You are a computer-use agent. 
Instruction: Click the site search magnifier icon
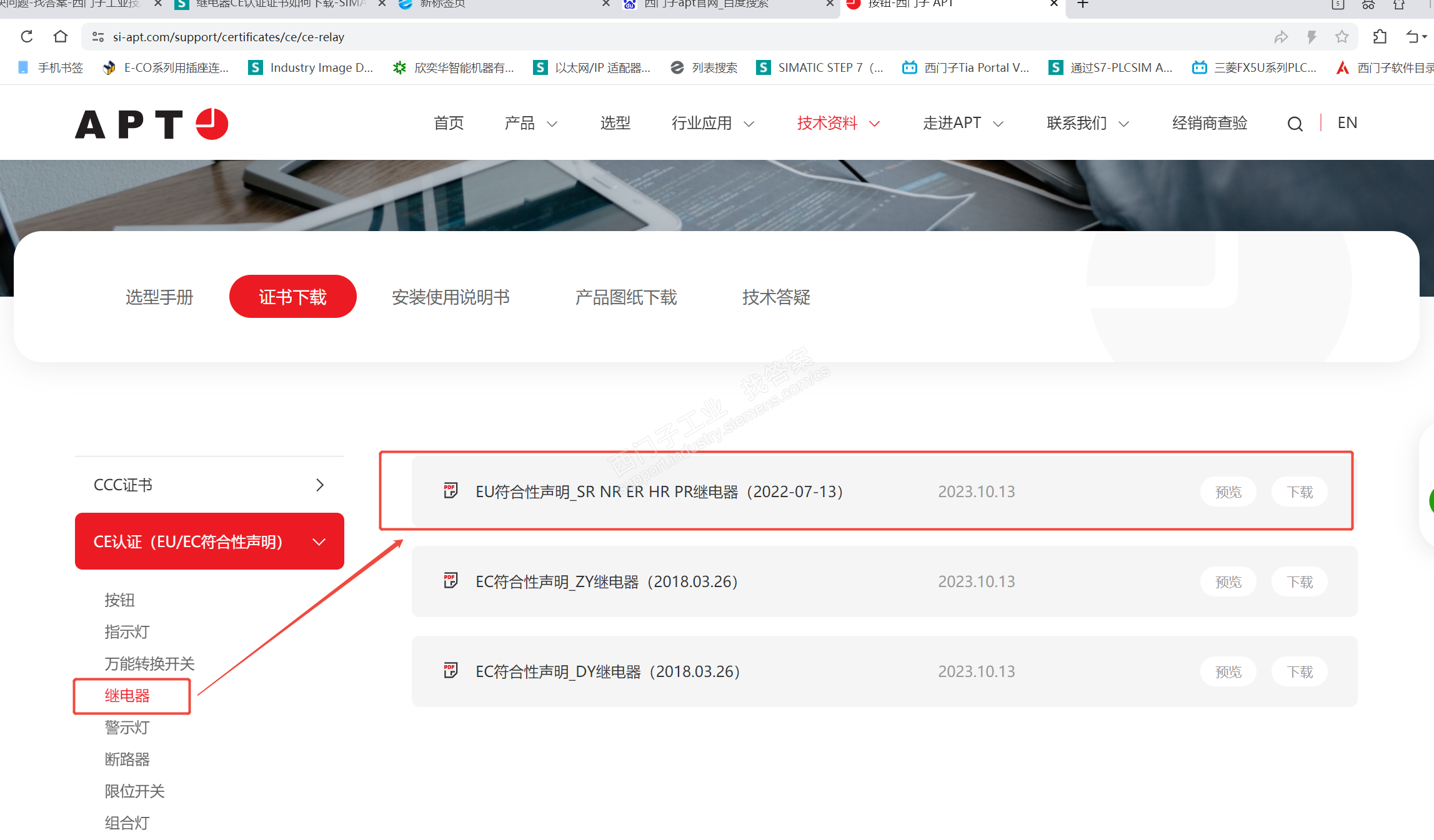coord(1295,124)
